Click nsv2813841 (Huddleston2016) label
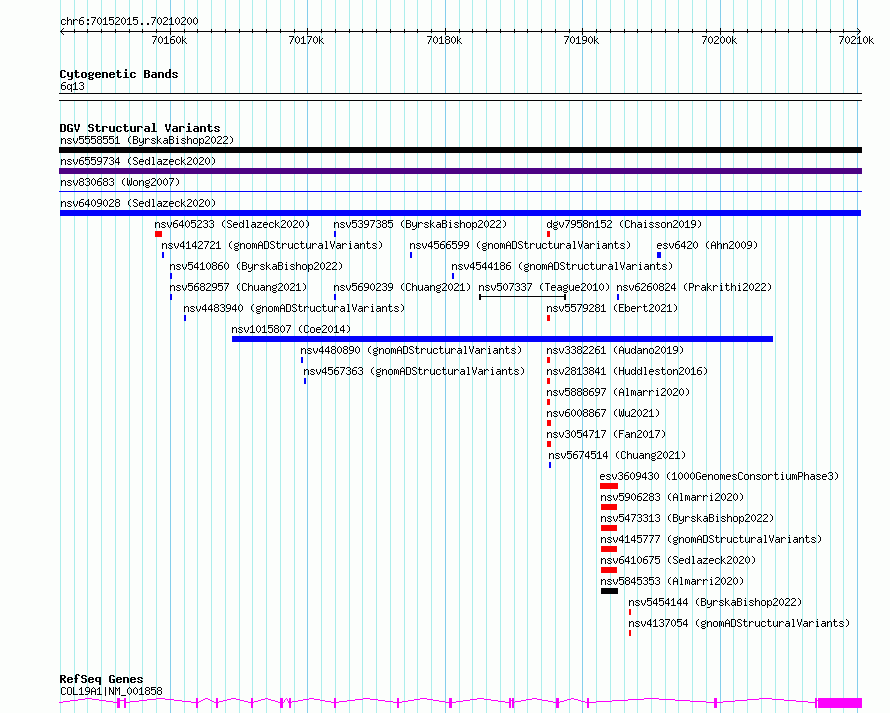 627,371
